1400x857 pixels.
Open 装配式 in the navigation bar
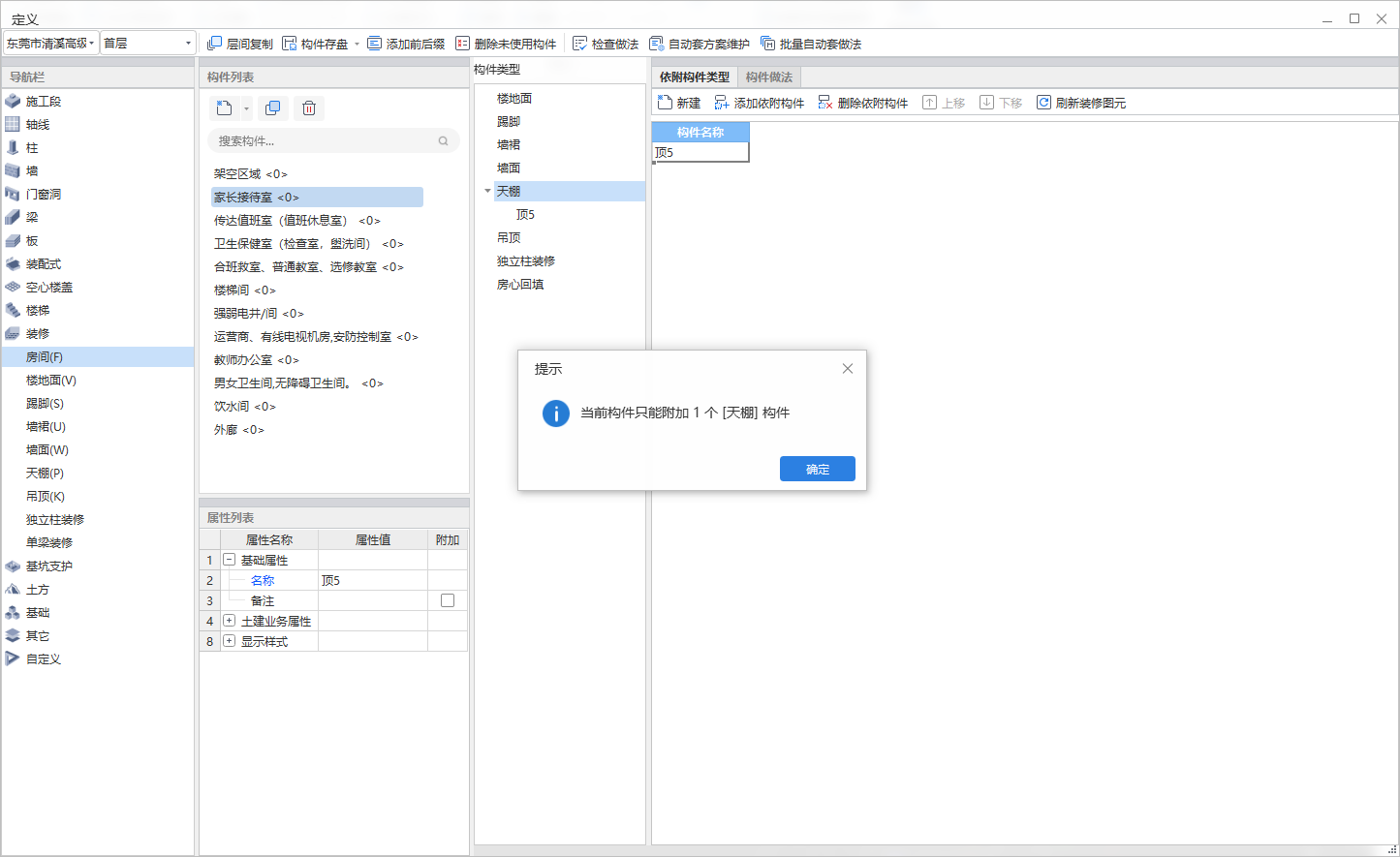coord(44,263)
